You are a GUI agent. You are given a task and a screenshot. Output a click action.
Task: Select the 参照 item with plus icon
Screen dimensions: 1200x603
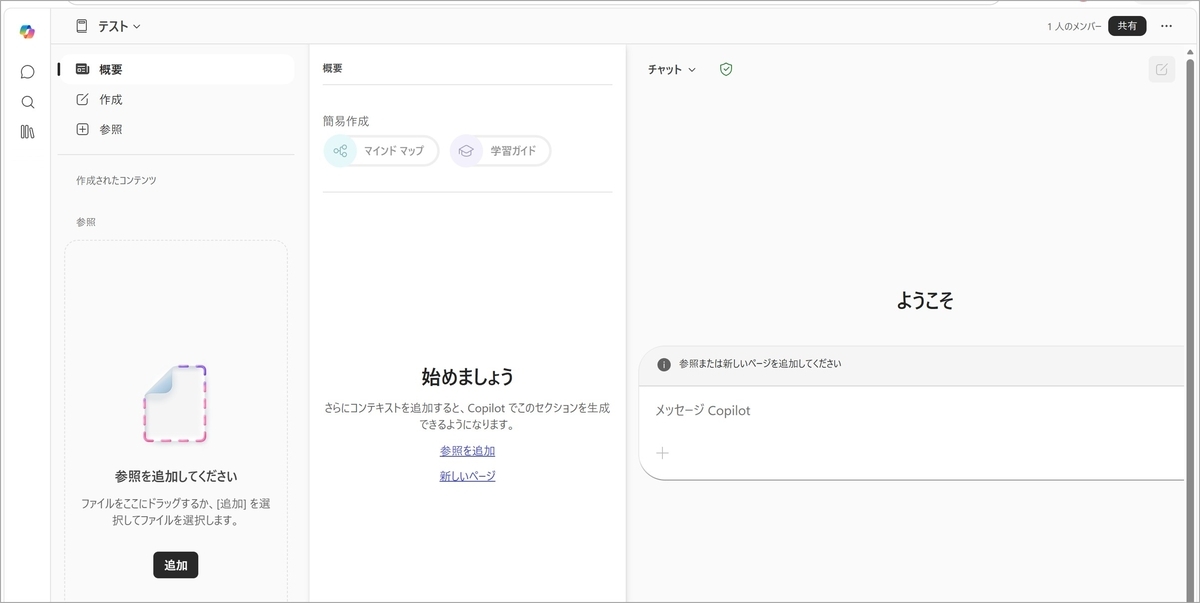[x=176, y=129]
